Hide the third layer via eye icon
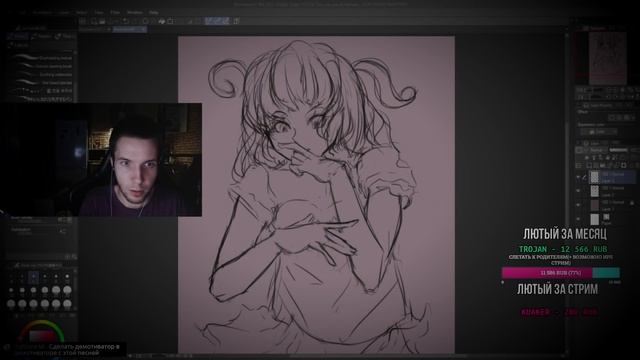The height and width of the screenshot is (360, 640). [578, 205]
